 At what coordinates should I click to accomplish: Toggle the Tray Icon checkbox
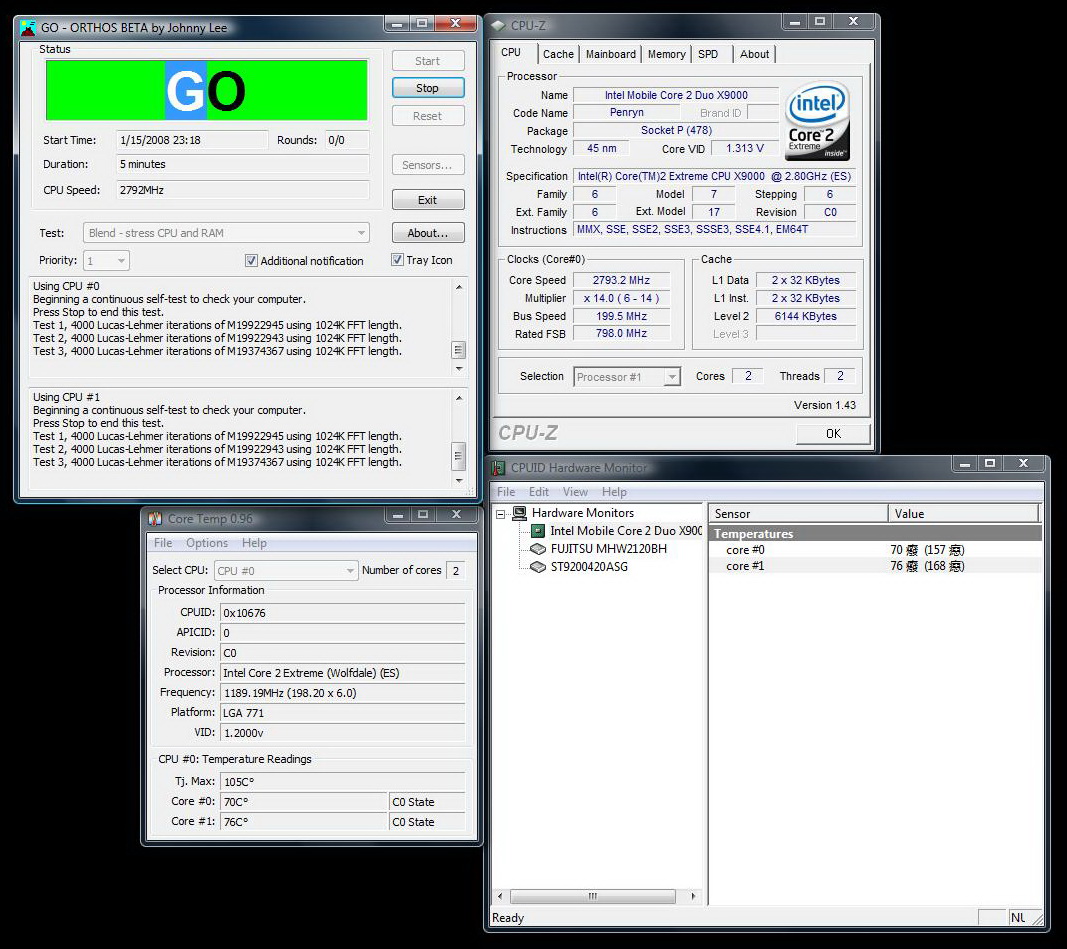[x=397, y=260]
